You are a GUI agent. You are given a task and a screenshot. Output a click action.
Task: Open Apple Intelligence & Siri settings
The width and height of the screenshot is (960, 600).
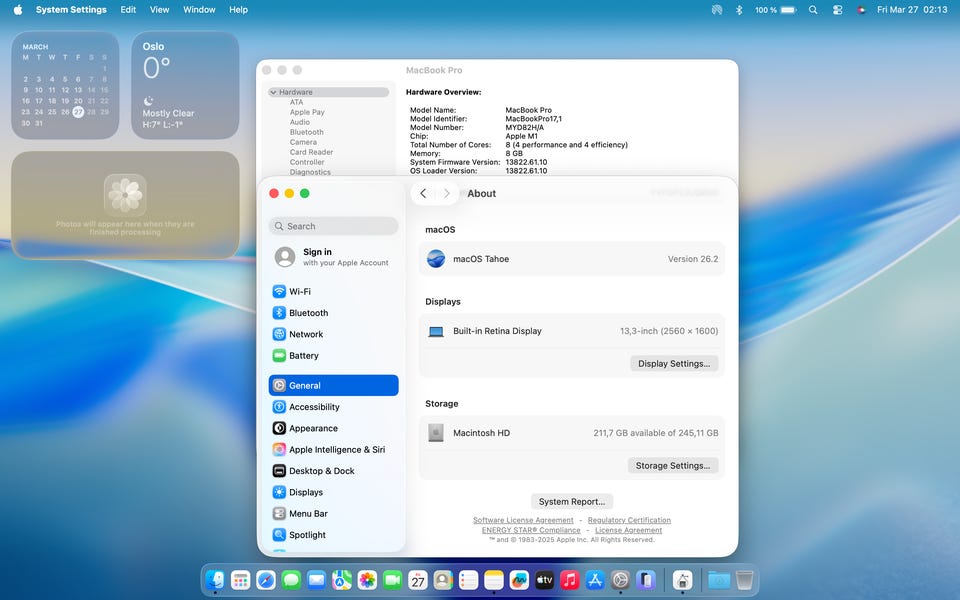click(336, 450)
